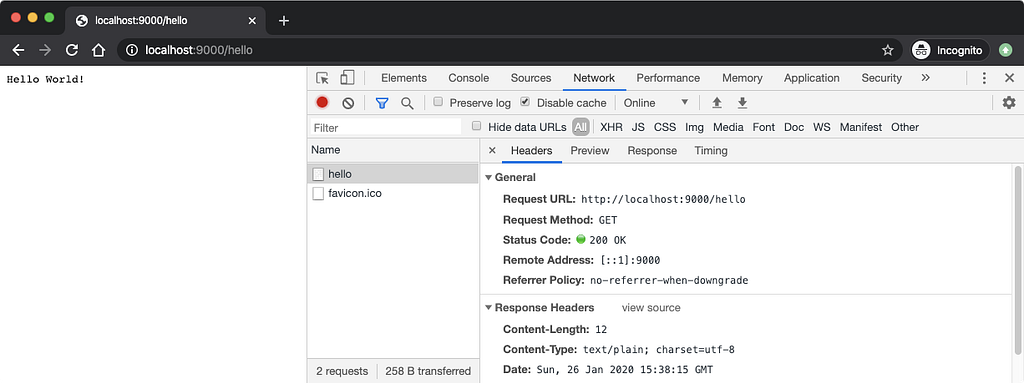Open network settings gear icon

pyautogui.click(x=1009, y=103)
